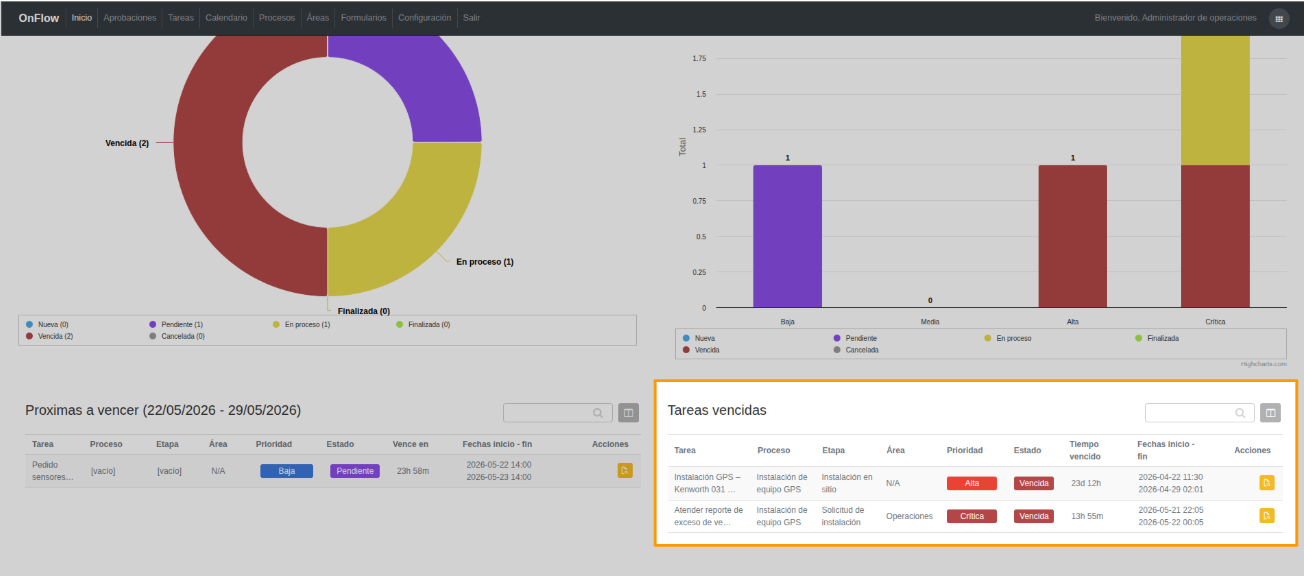Viewport: 1304px width, 576px height.
Task: Focus the Tareas vencidas search field
Action: click(x=1199, y=413)
